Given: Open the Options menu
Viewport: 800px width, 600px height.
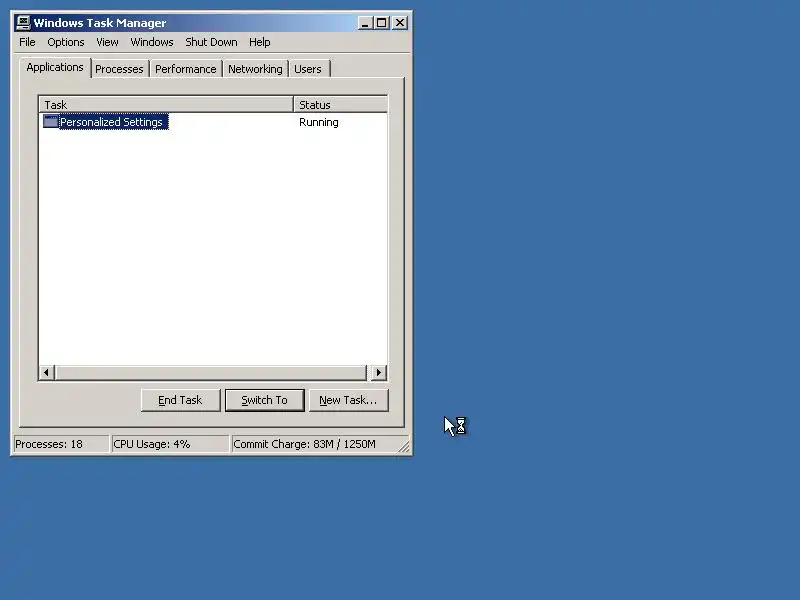Looking at the screenshot, I should click(66, 42).
